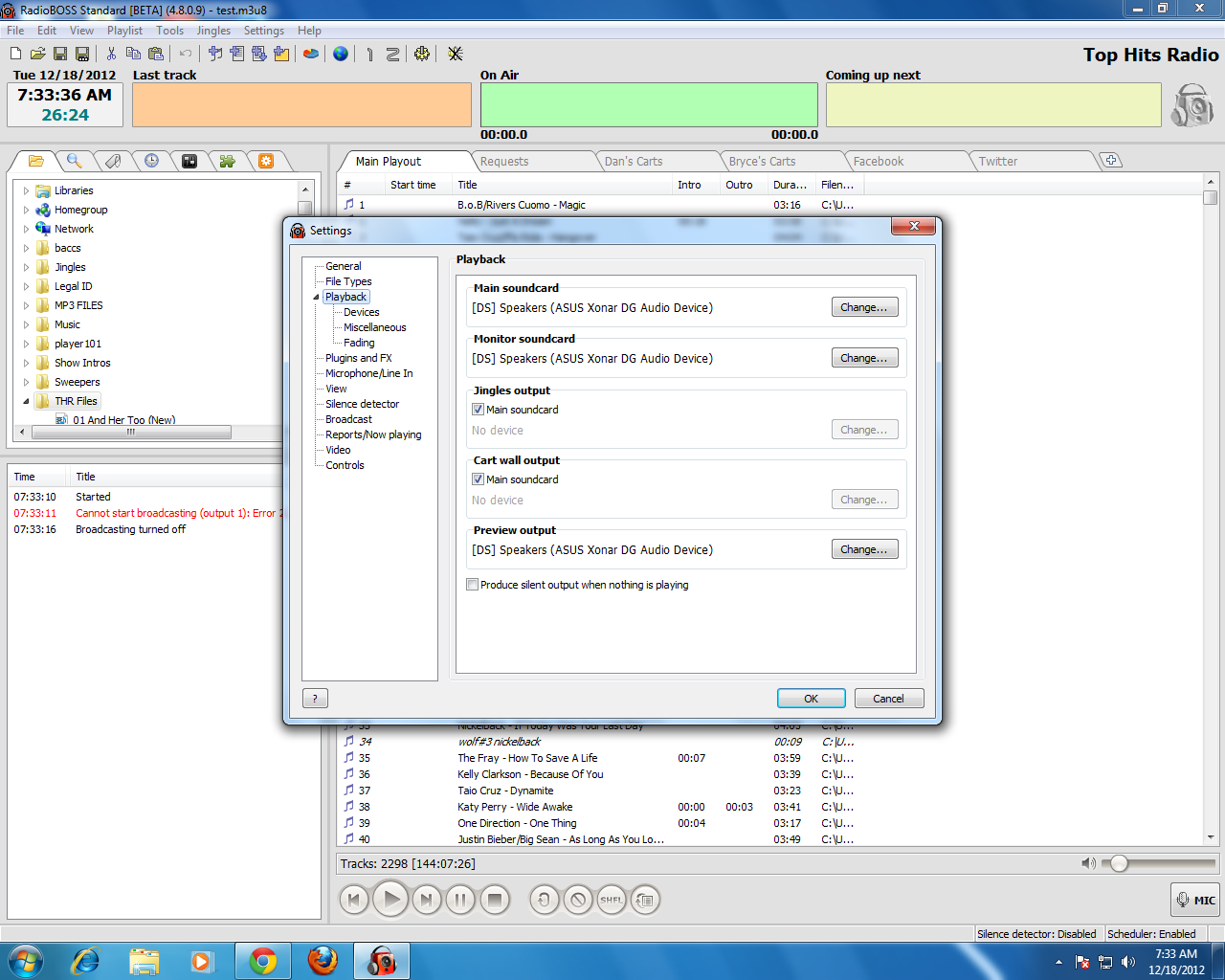Expand the MP3 FILES folder
Screen dimensions: 1225x980
click(26, 305)
